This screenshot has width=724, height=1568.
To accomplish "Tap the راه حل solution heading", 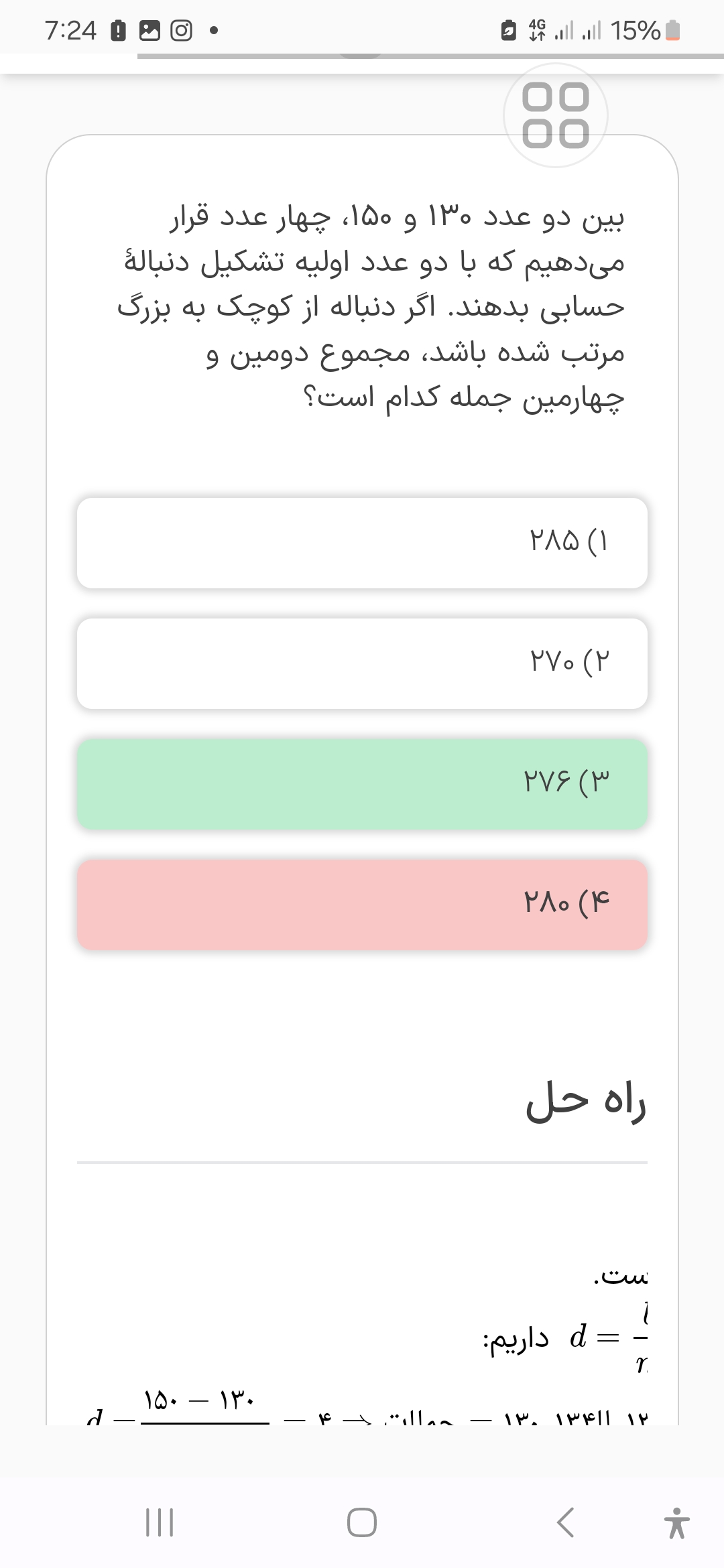I will (585, 1102).
